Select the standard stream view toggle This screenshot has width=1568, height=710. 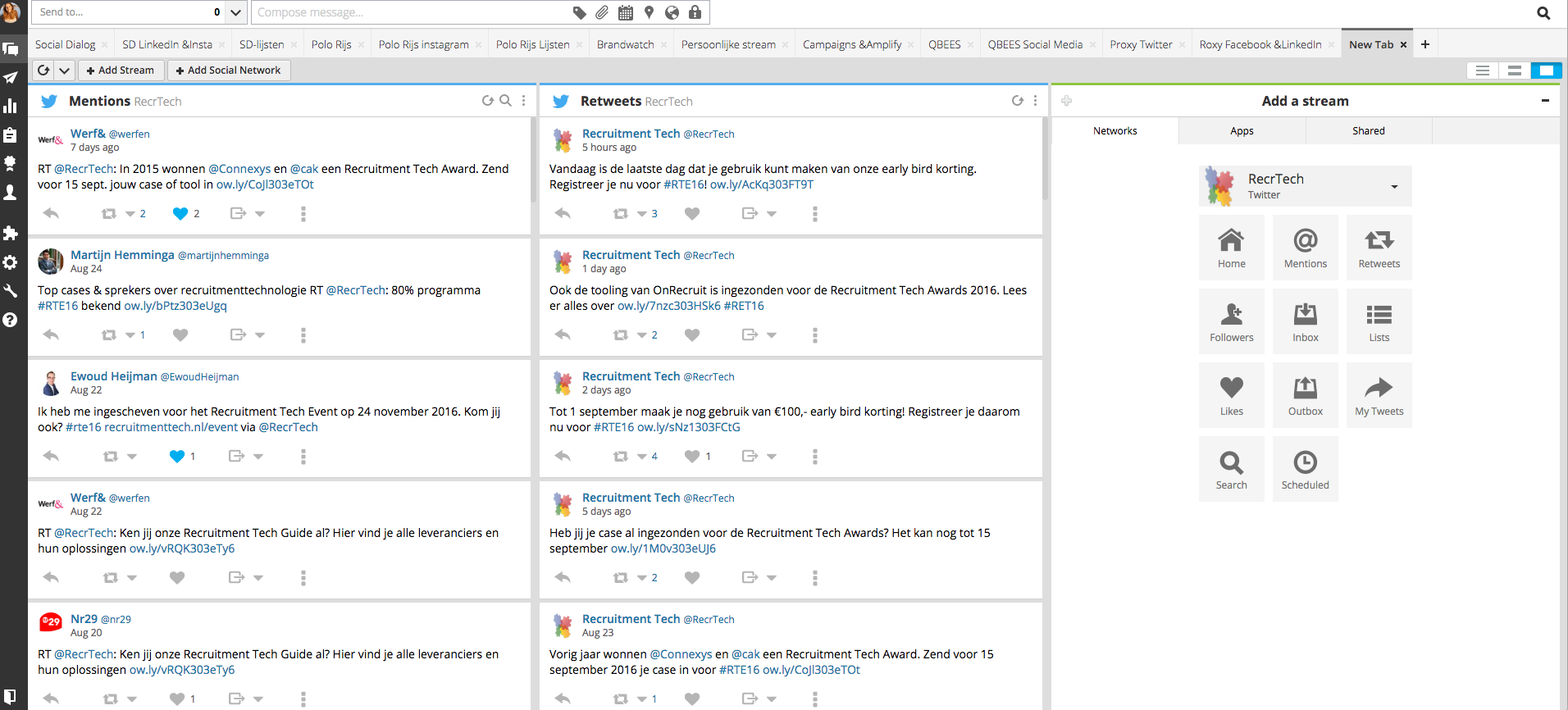(x=1515, y=71)
